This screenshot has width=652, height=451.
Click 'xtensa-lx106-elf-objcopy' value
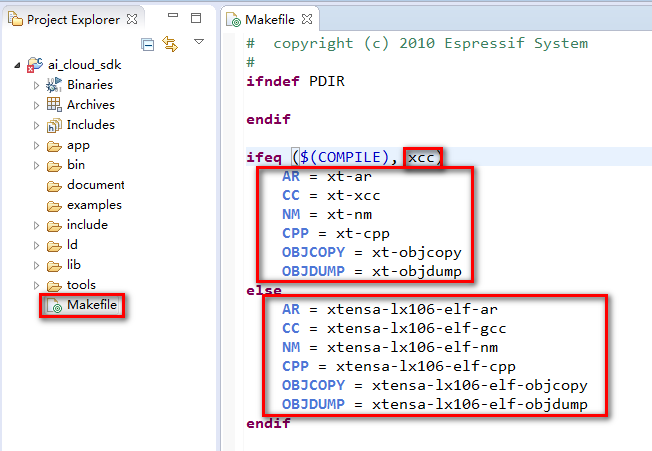point(479,385)
